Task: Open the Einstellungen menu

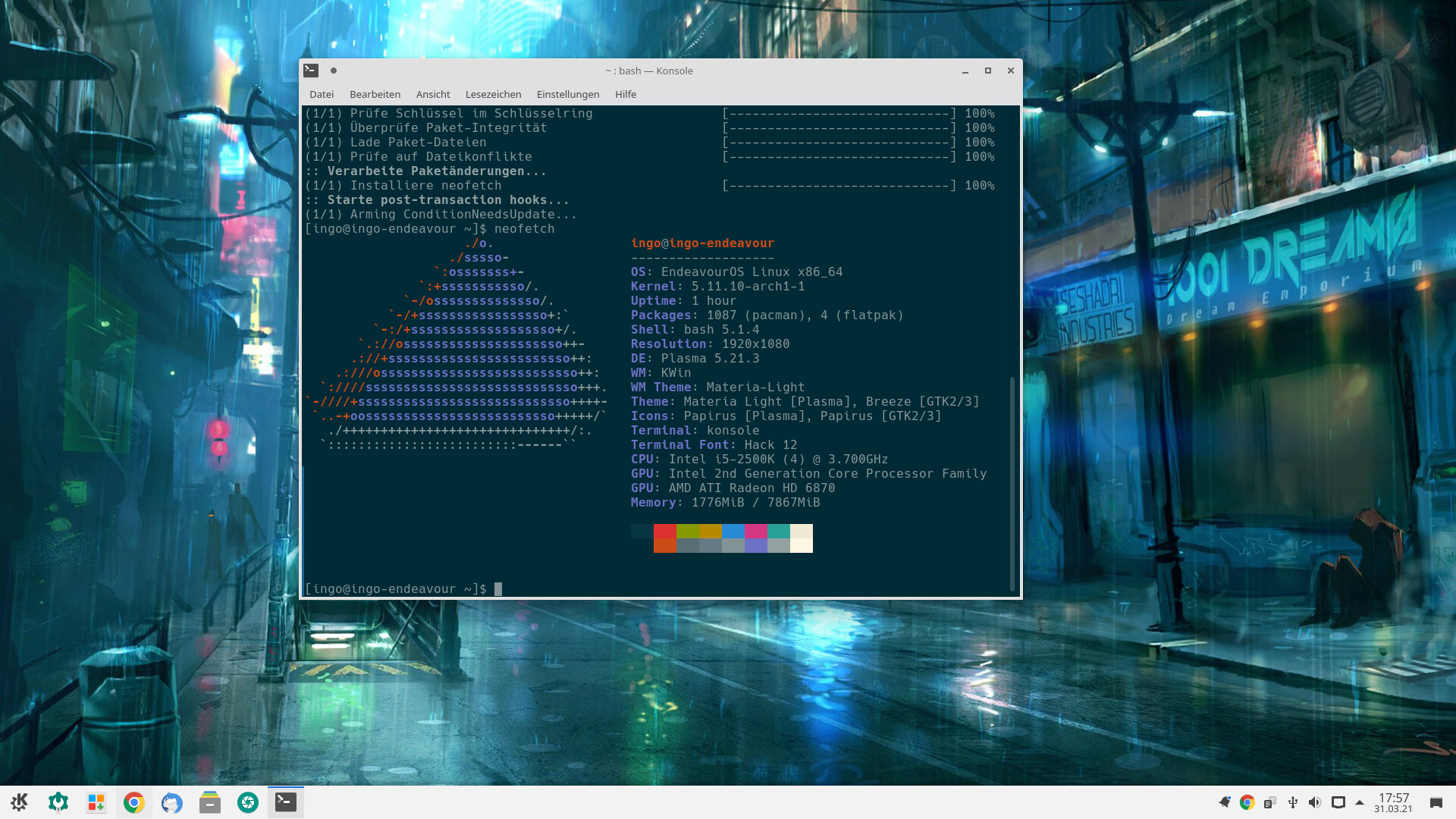Action: [568, 94]
